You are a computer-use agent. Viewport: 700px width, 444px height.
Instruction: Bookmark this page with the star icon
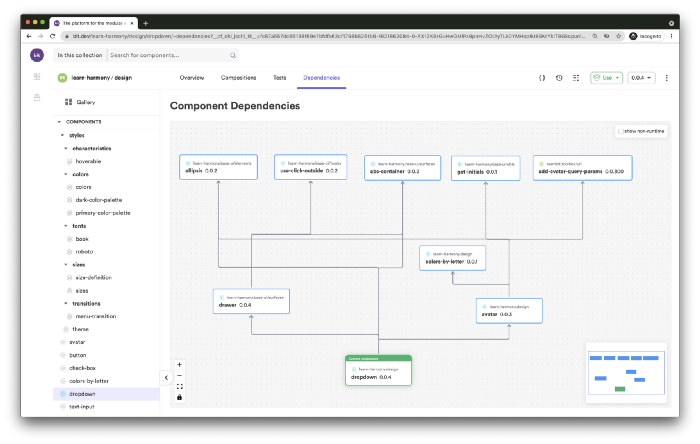point(618,36)
